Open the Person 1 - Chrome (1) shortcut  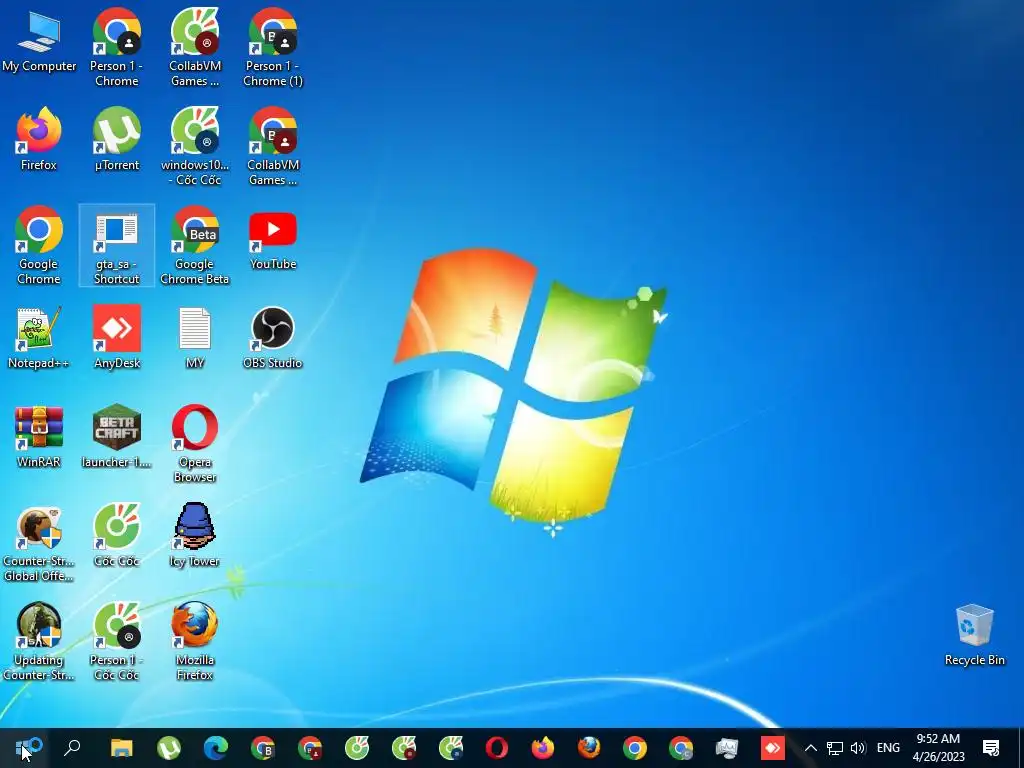[273, 47]
